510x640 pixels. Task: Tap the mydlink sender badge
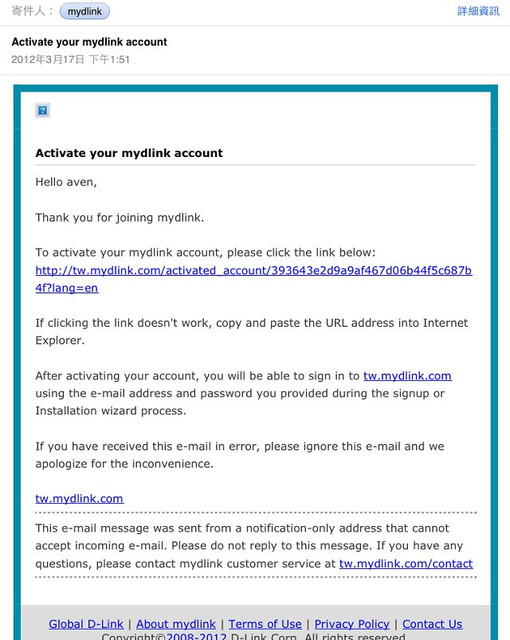84,11
